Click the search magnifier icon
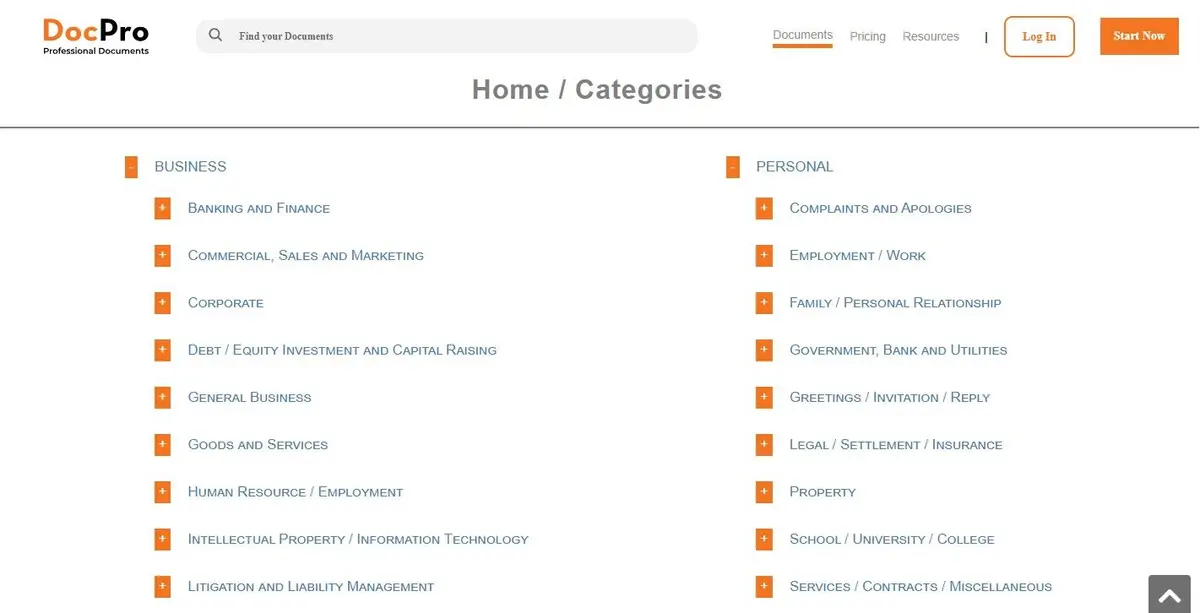 pos(215,35)
